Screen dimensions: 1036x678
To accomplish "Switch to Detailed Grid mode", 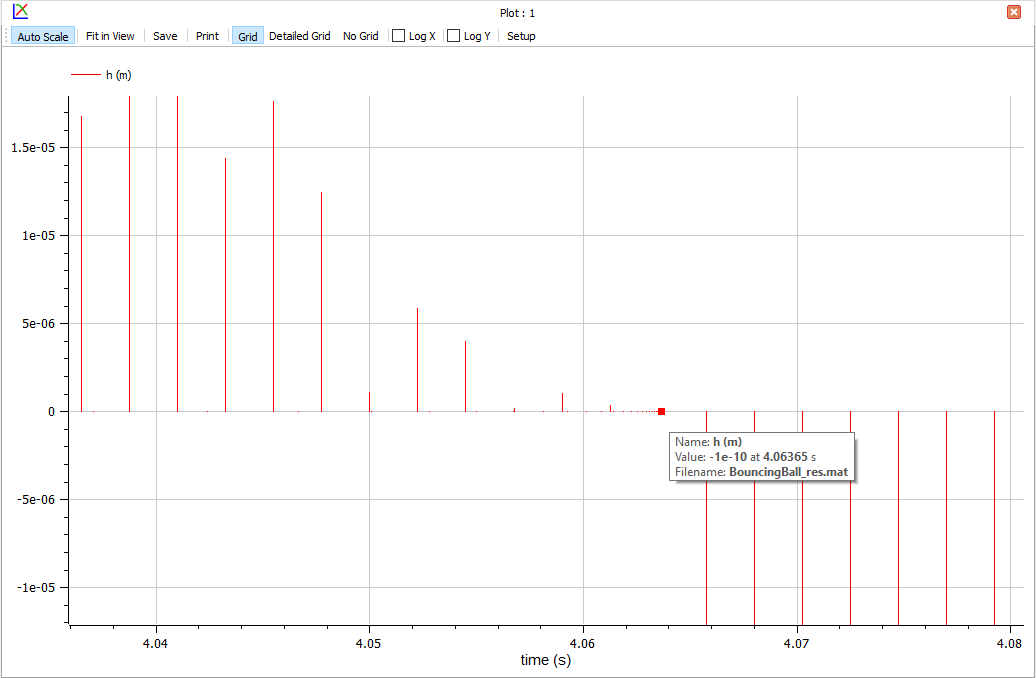I will click(299, 35).
